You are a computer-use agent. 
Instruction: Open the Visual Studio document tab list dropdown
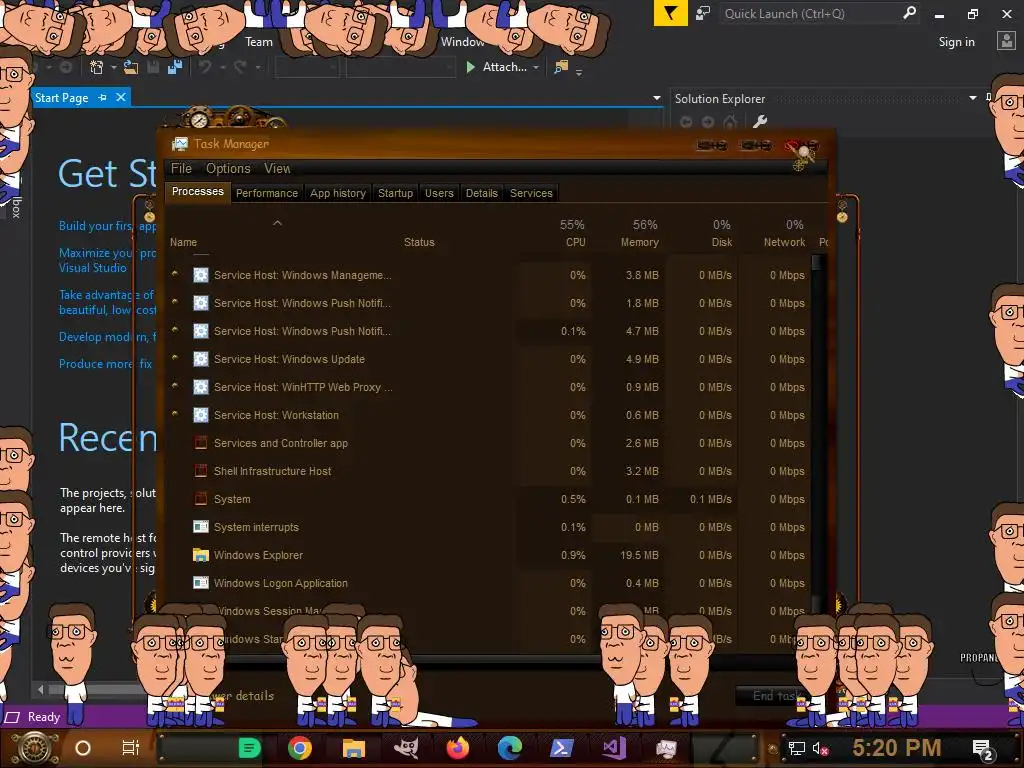656,98
